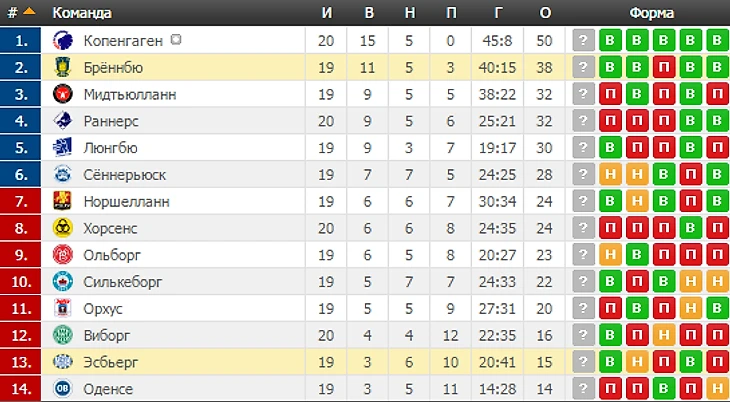
Task: Click small info icon next to Копенгаген
Action: tap(176, 41)
